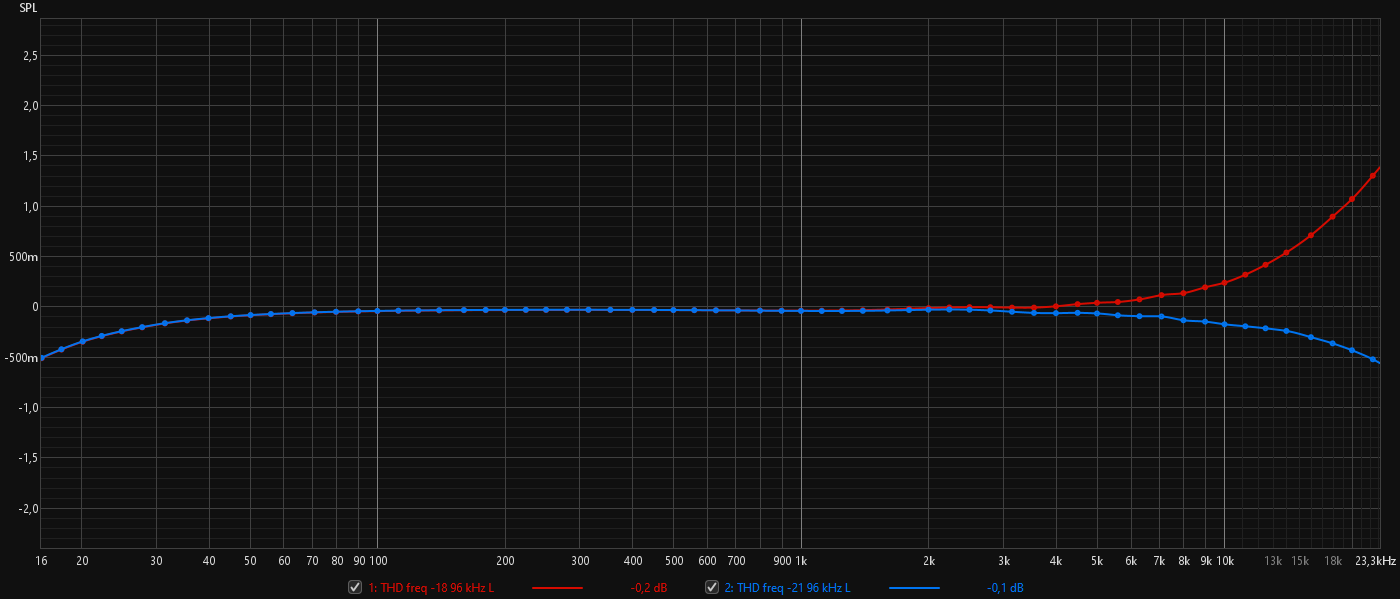The image size is (1400, 599).
Task: Click the 23,3kHz frequency axis end label
Action: point(1375,561)
